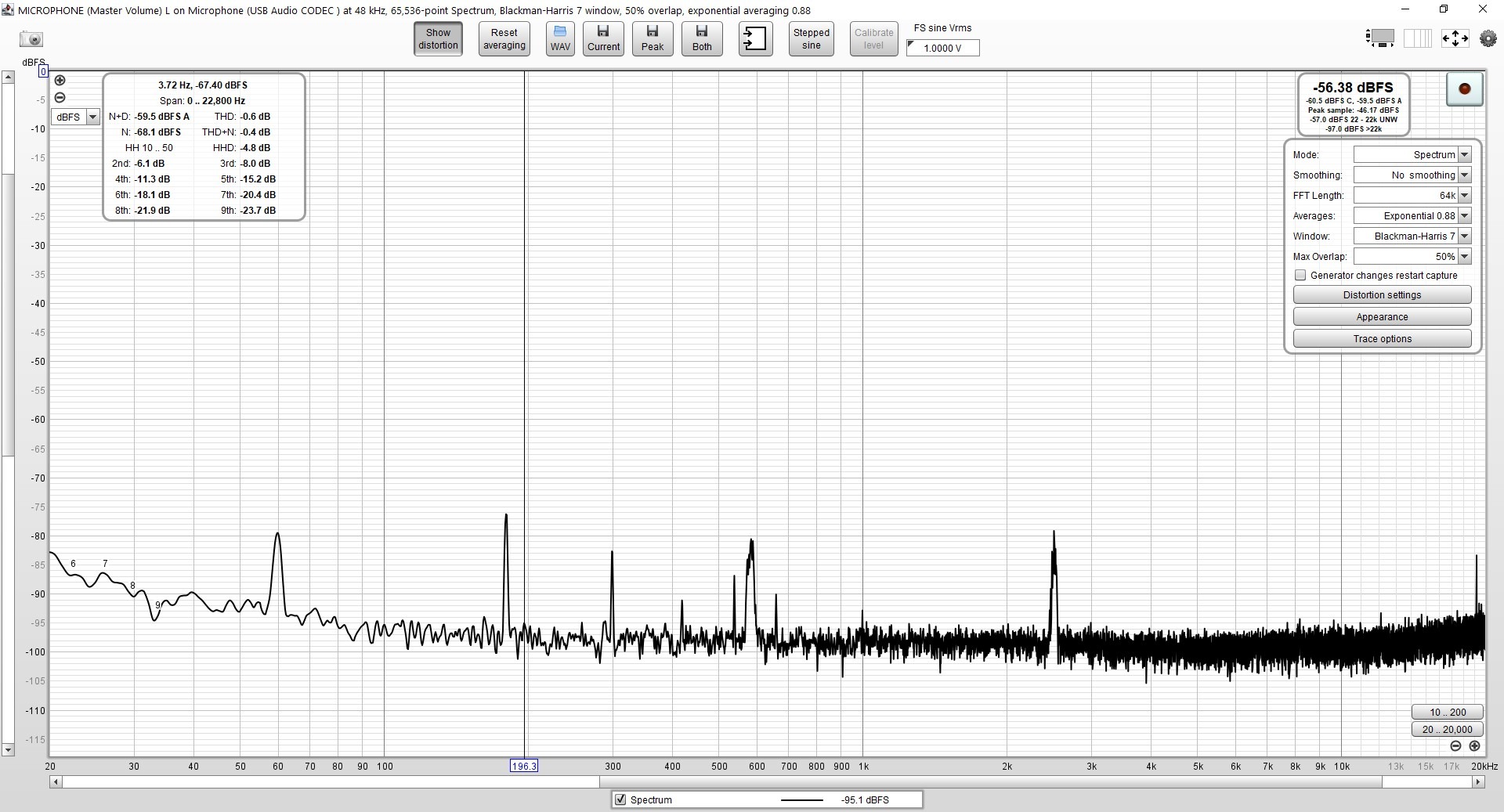The height and width of the screenshot is (812, 1504).
Task: Click the vertical scrollbar thumb
Action: (8, 314)
